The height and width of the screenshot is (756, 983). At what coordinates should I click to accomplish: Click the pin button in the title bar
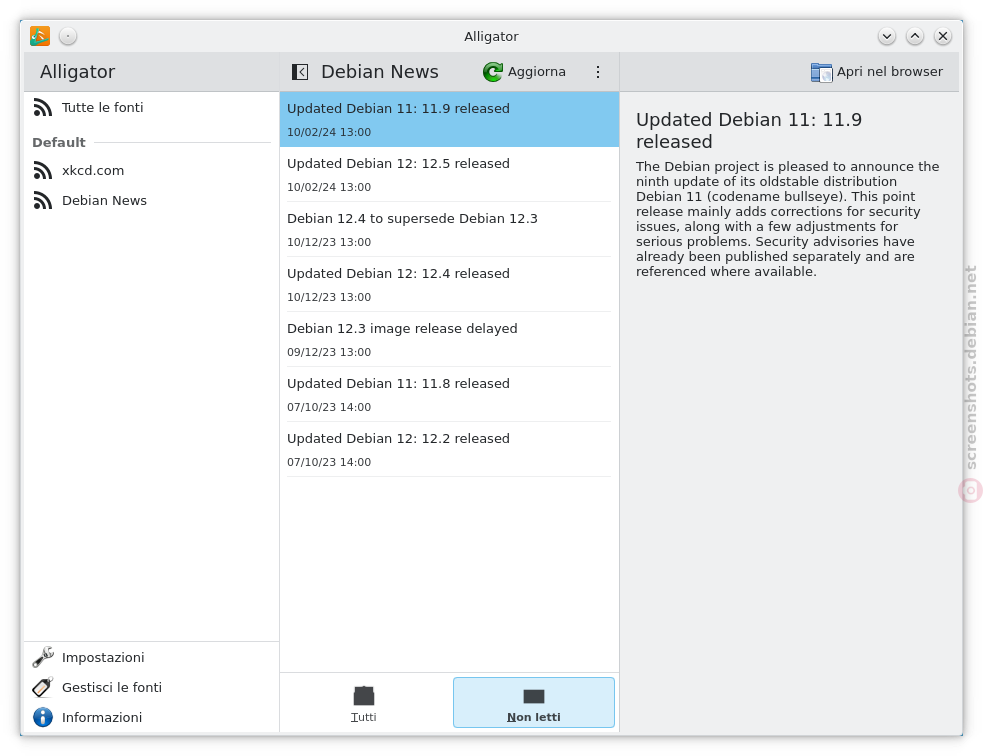[x=68, y=36]
